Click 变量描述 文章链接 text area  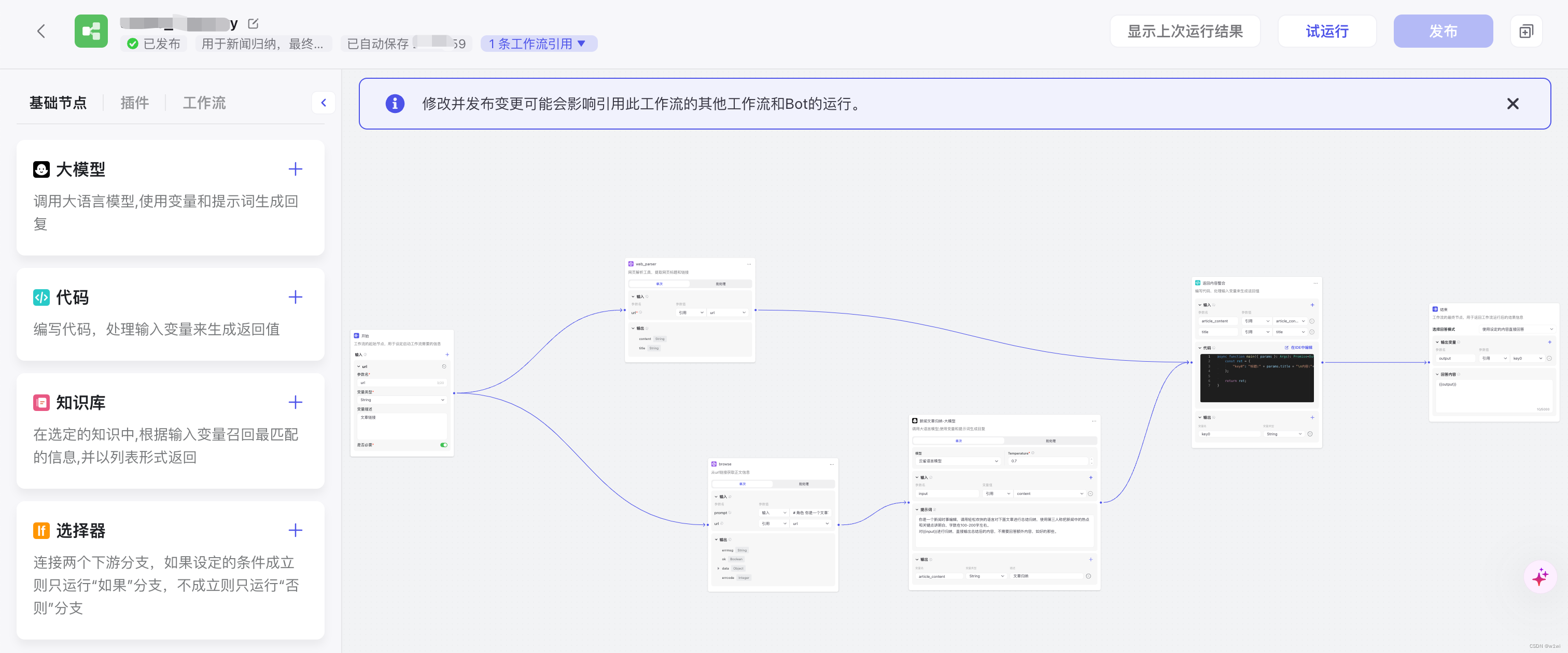(402, 426)
